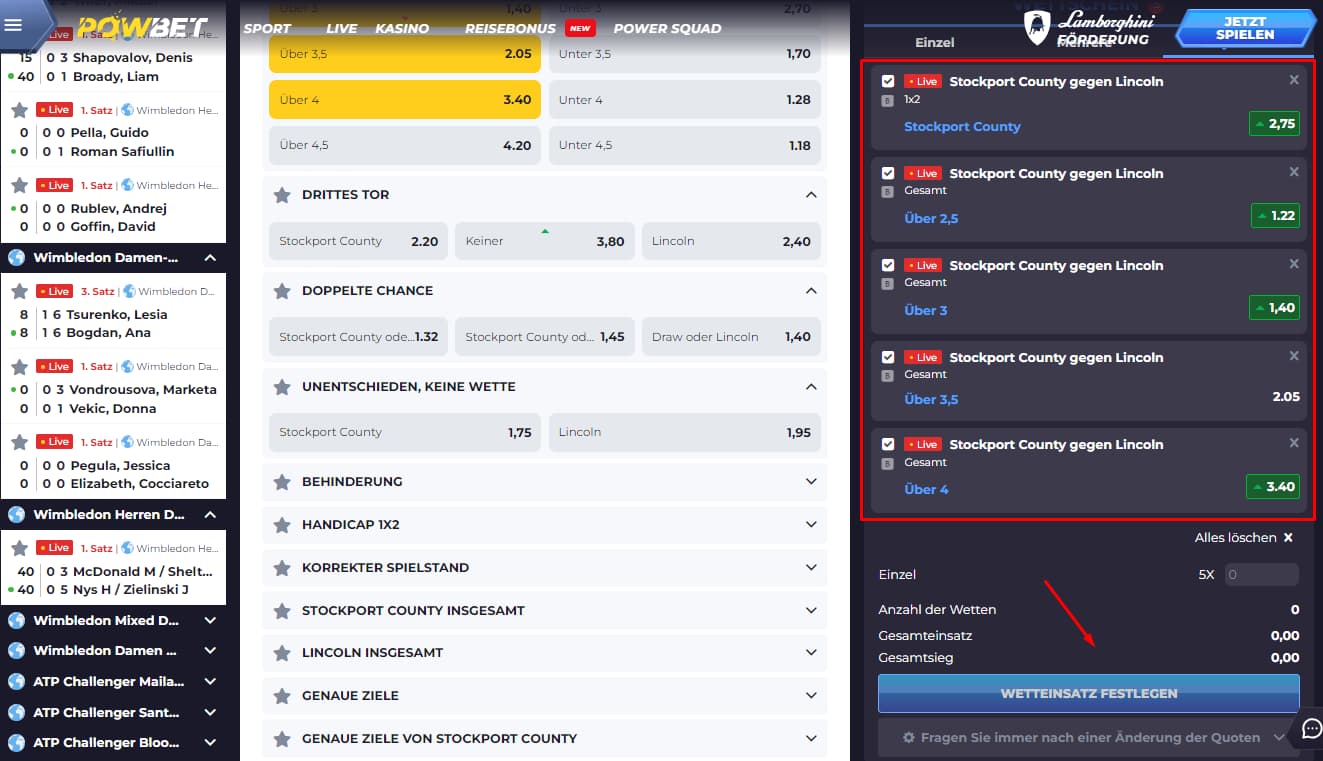Viewport: 1323px width, 761px height.
Task: Pick Lincoln draw no bet 1,95
Action: point(685,433)
